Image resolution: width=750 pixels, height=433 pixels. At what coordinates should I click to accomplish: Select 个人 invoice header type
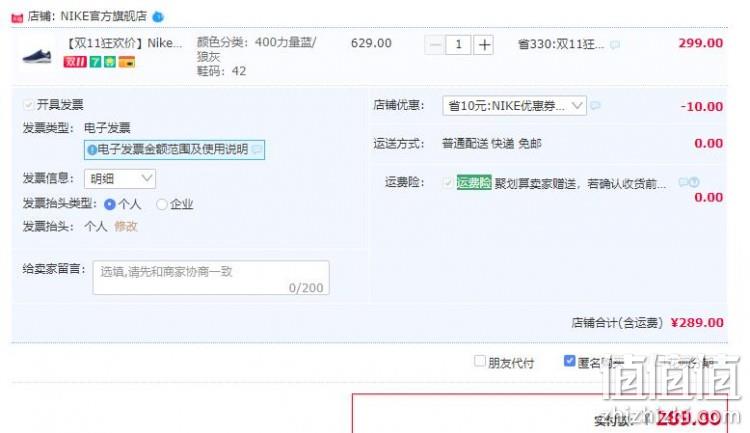click(110, 204)
